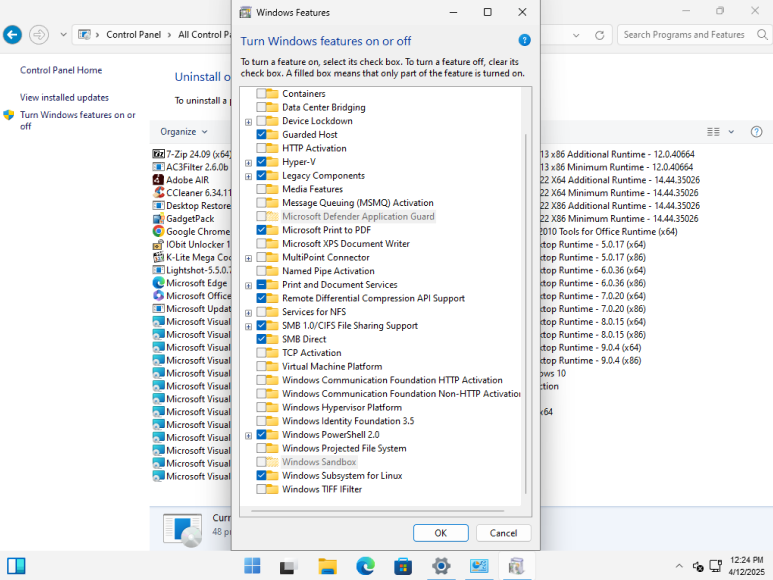
Task: Click the 7-Zip program icon
Action: (158, 154)
